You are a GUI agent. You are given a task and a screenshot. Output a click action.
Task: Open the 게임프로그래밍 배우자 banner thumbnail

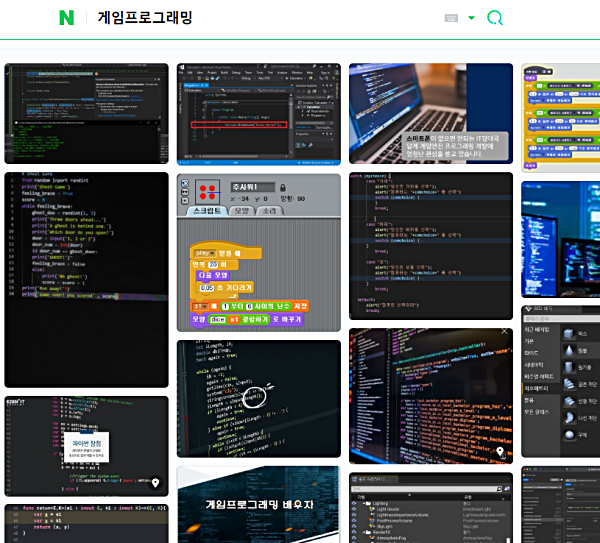coord(259,504)
